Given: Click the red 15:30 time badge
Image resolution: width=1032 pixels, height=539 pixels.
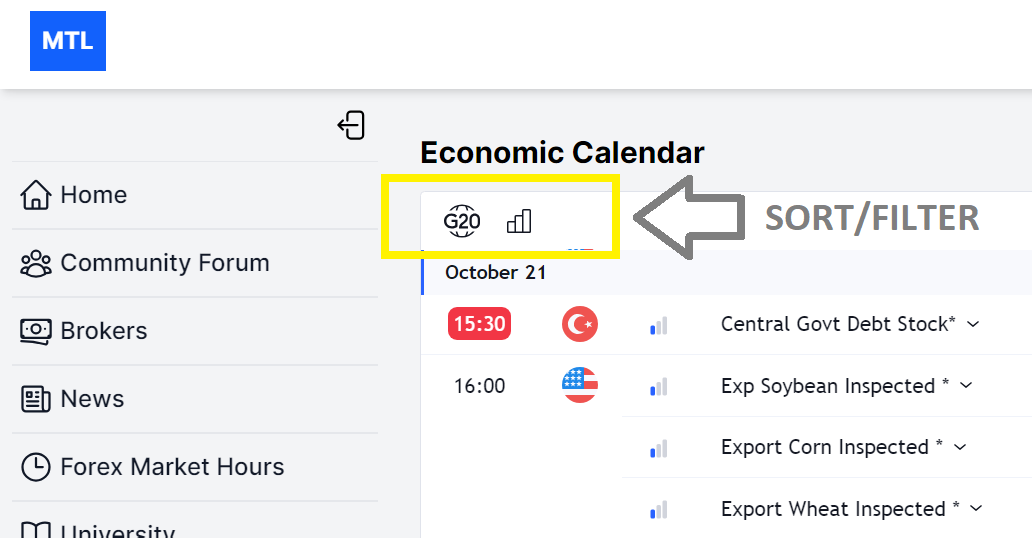Looking at the screenshot, I should 480,324.
